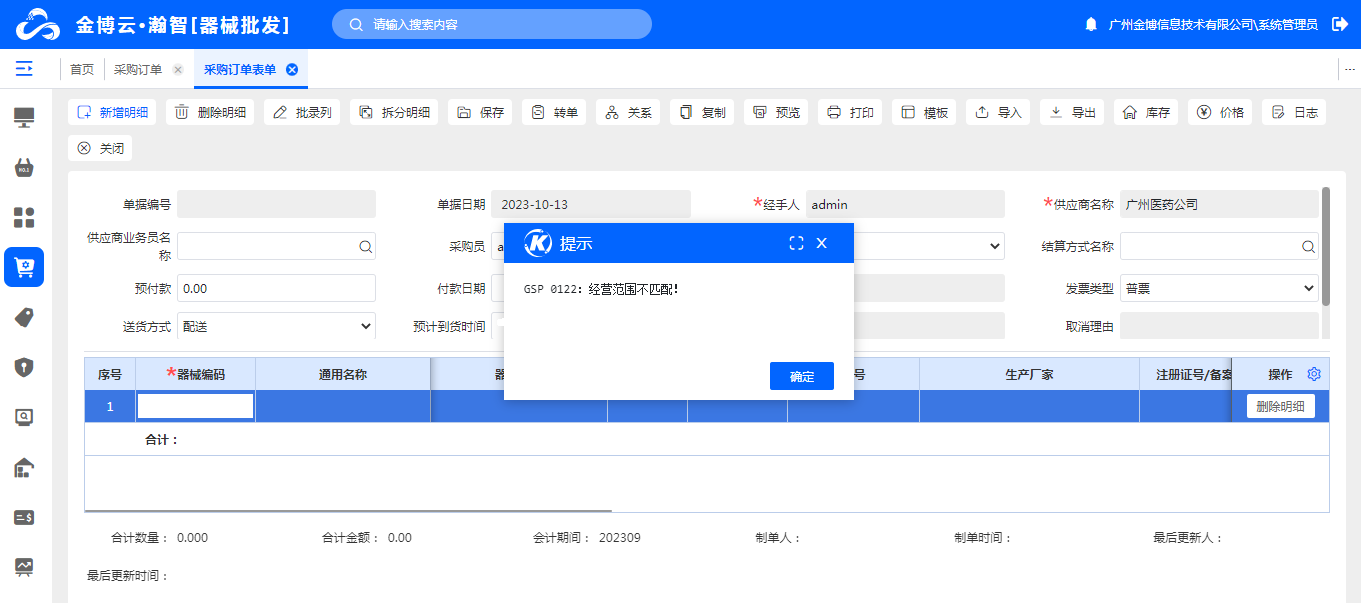The image size is (1361, 603).
Task: Maximize the 提示 dialog with fullscreen icon
Action: (x=796, y=243)
